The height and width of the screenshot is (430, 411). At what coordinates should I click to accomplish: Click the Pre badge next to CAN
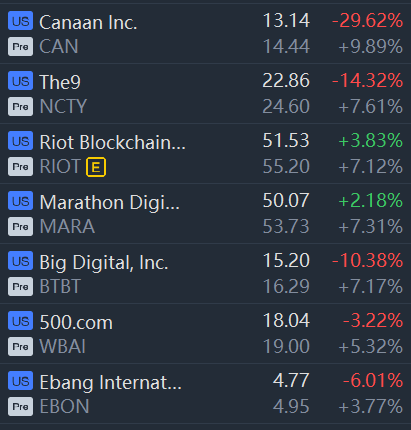20,46
